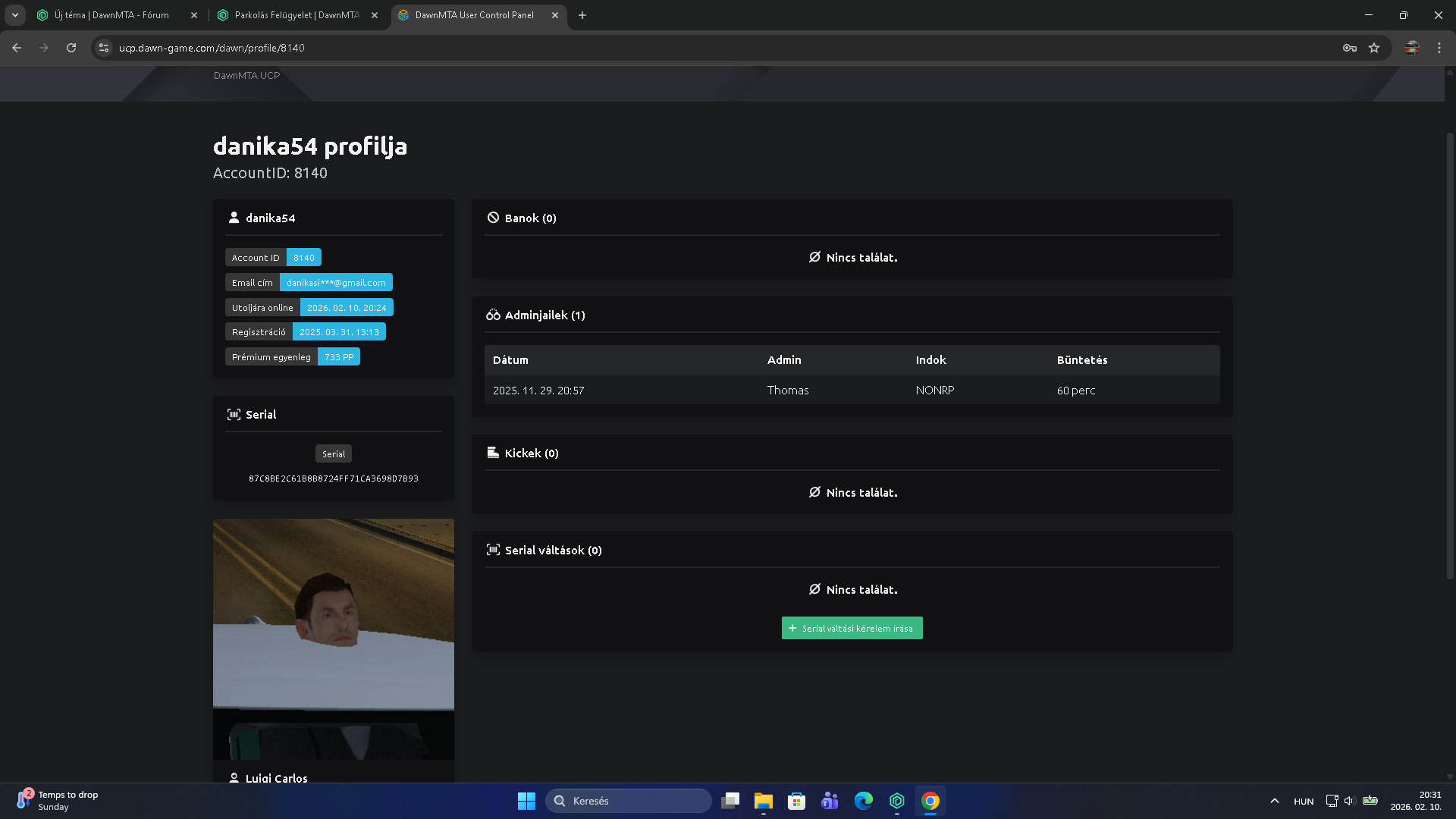1456x819 pixels.
Task: Open a new browser tab
Action: pos(582,15)
